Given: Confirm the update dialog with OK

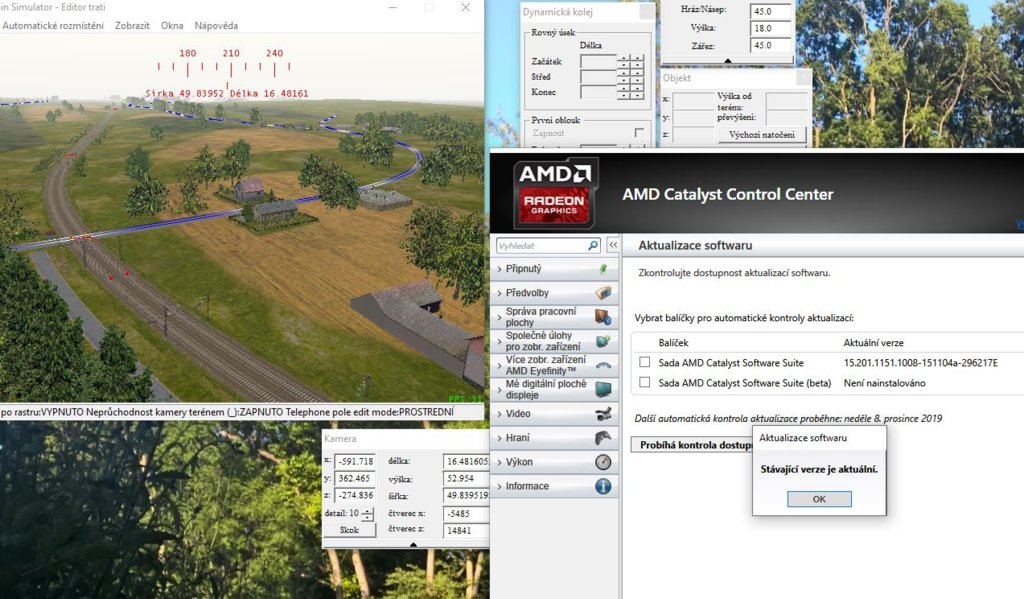Looking at the screenshot, I should (819, 499).
